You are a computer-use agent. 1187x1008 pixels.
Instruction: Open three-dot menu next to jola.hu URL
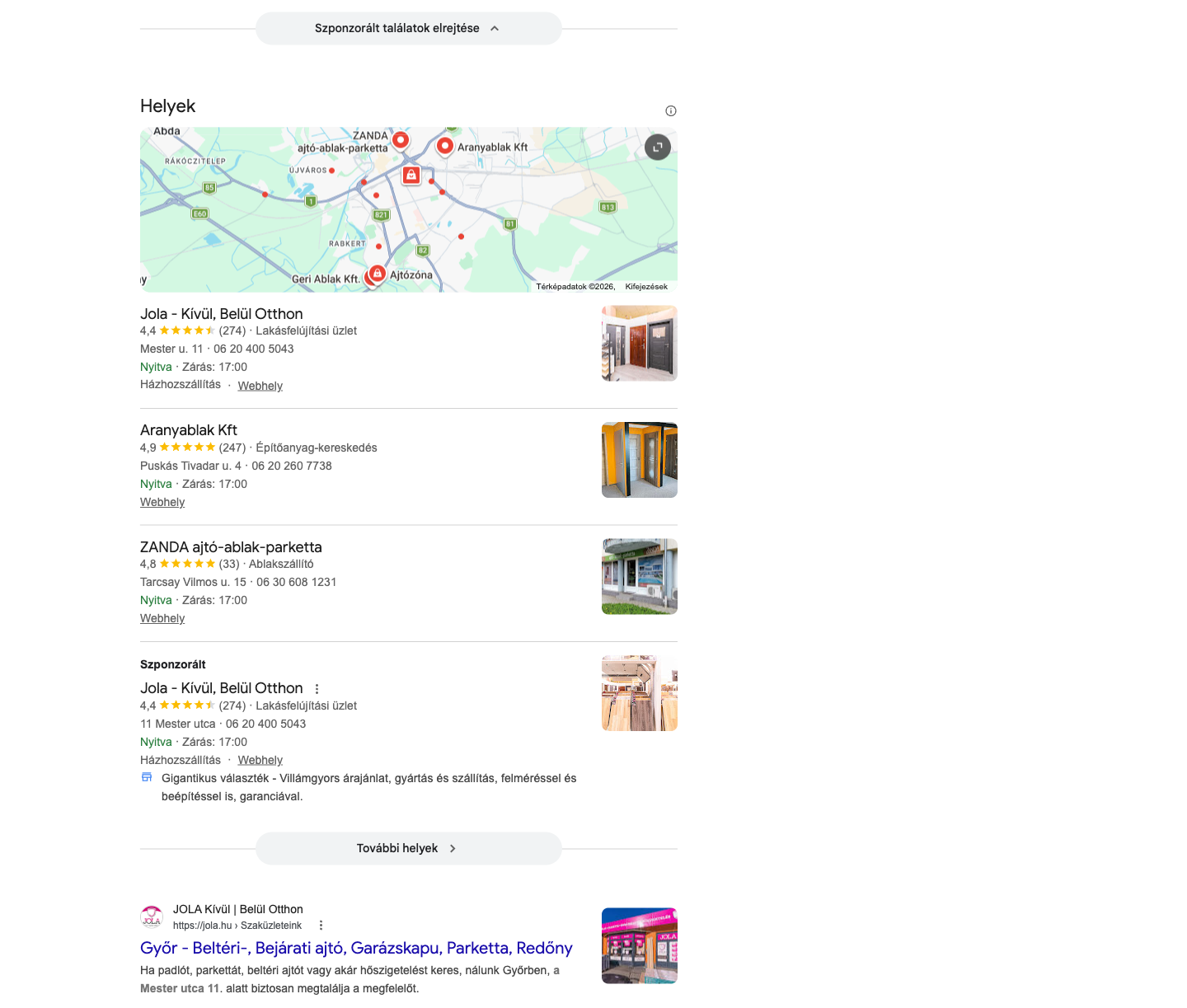tap(321, 926)
